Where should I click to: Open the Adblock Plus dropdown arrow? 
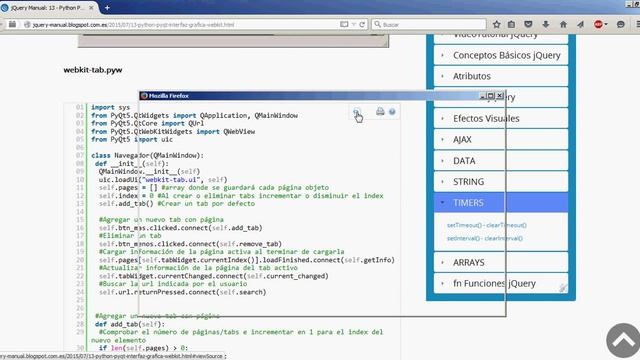(606, 24)
